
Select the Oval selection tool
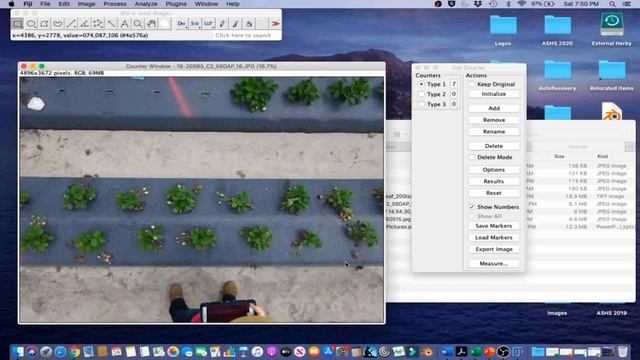[x=31, y=24]
